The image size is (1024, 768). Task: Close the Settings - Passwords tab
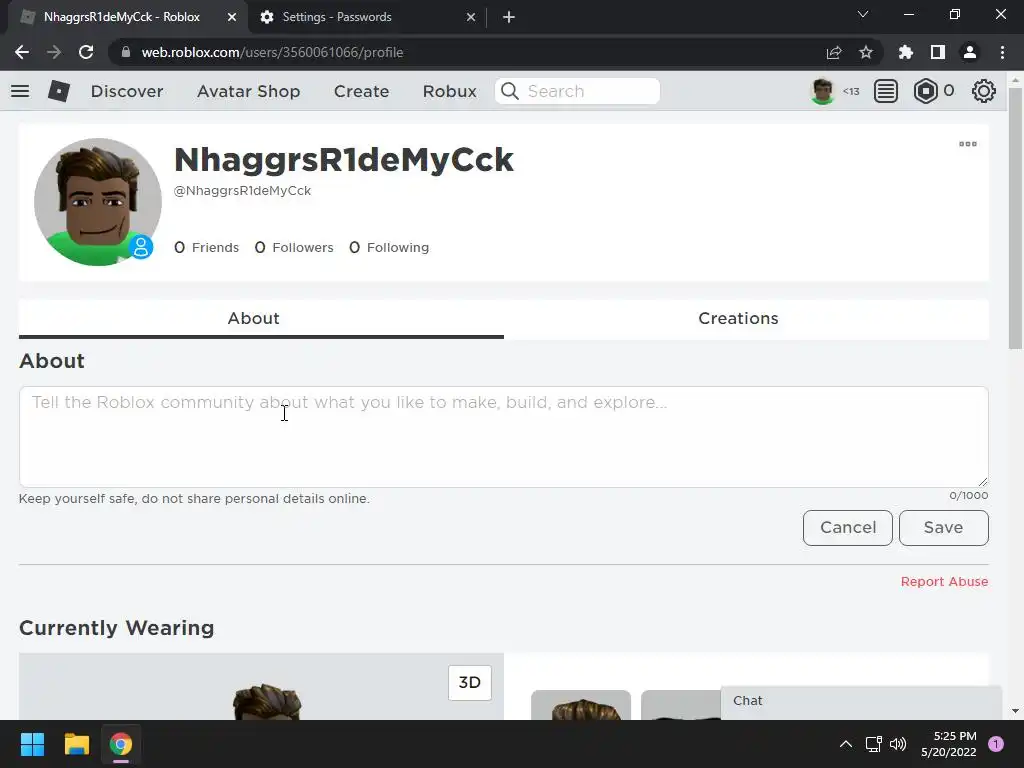point(471,17)
